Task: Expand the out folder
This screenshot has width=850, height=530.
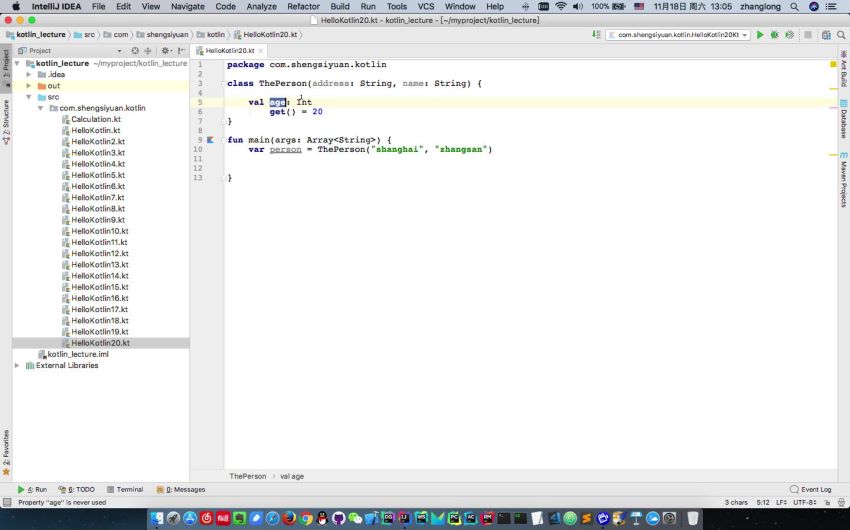Action: click(29, 86)
